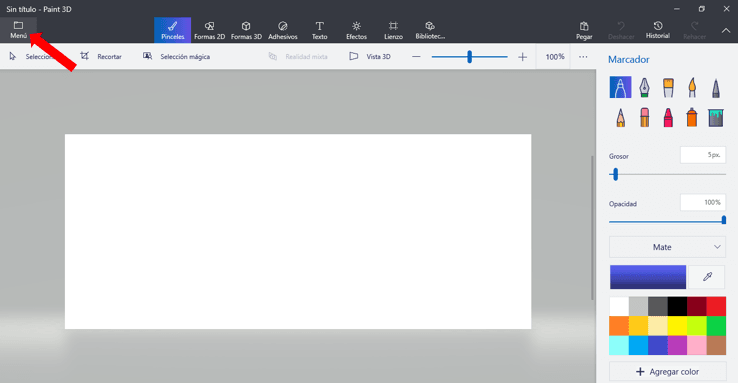This screenshot has height=383, width=738.
Task: Select the Pinceles tab
Action: [172, 30]
